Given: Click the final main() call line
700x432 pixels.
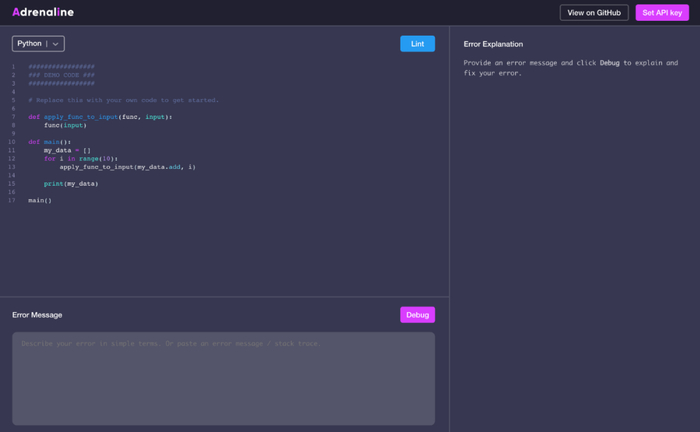Looking at the screenshot, I should pos(40,200).
